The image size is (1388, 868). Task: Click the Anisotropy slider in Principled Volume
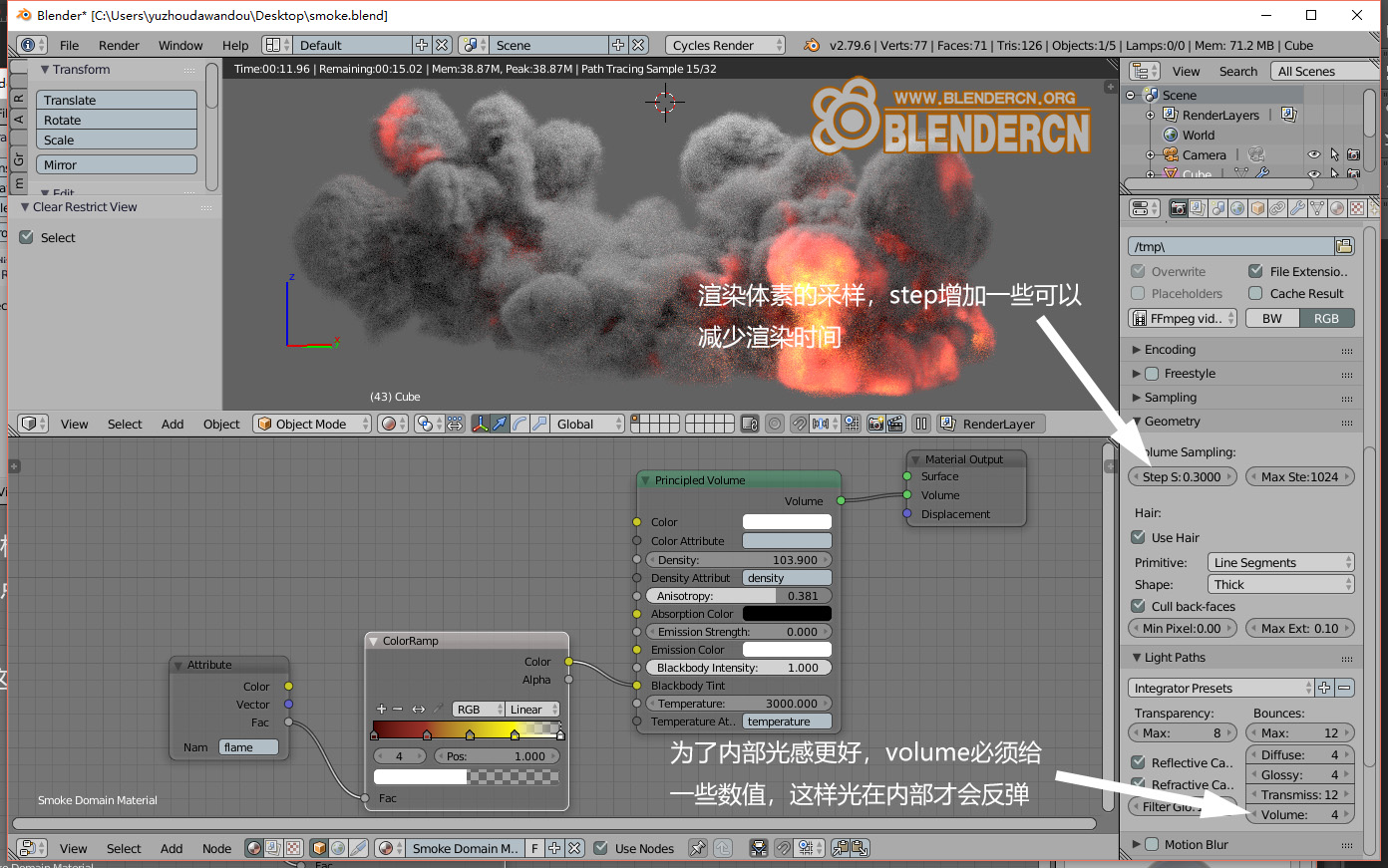click(x=739, y=596)
